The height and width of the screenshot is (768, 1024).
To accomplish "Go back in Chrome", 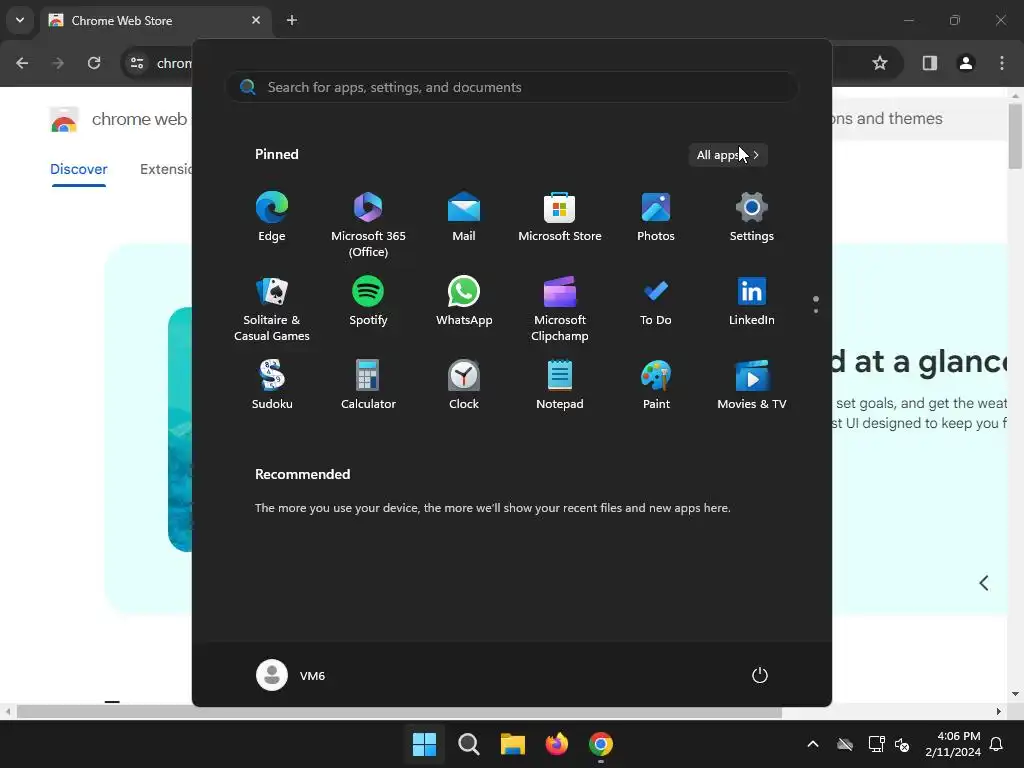I will pos(22,63).
